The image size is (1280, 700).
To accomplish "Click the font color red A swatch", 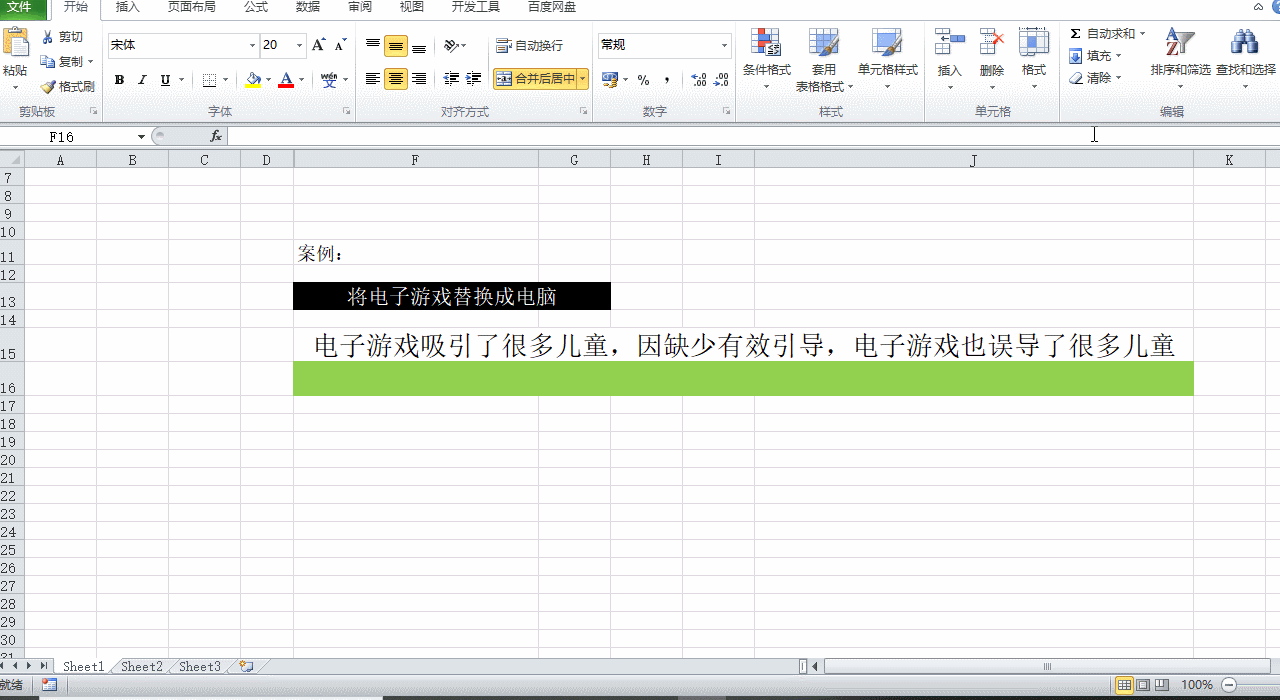I will click(286, 80).
